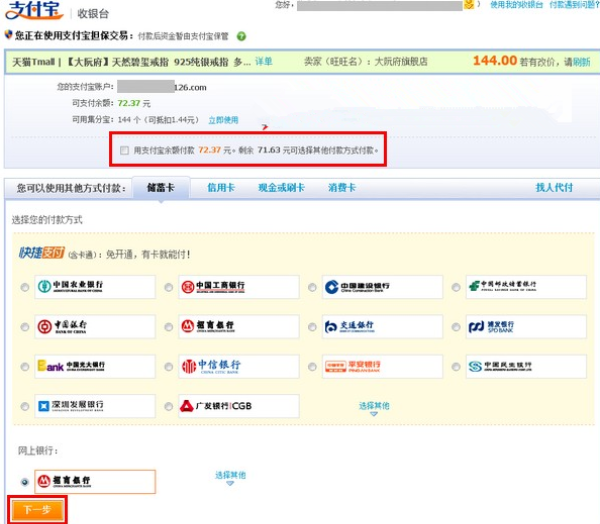Switch to the 信用卡 tab
This screenshot has height=524, width=600.
pyautogui.click(x=221, y=187)
